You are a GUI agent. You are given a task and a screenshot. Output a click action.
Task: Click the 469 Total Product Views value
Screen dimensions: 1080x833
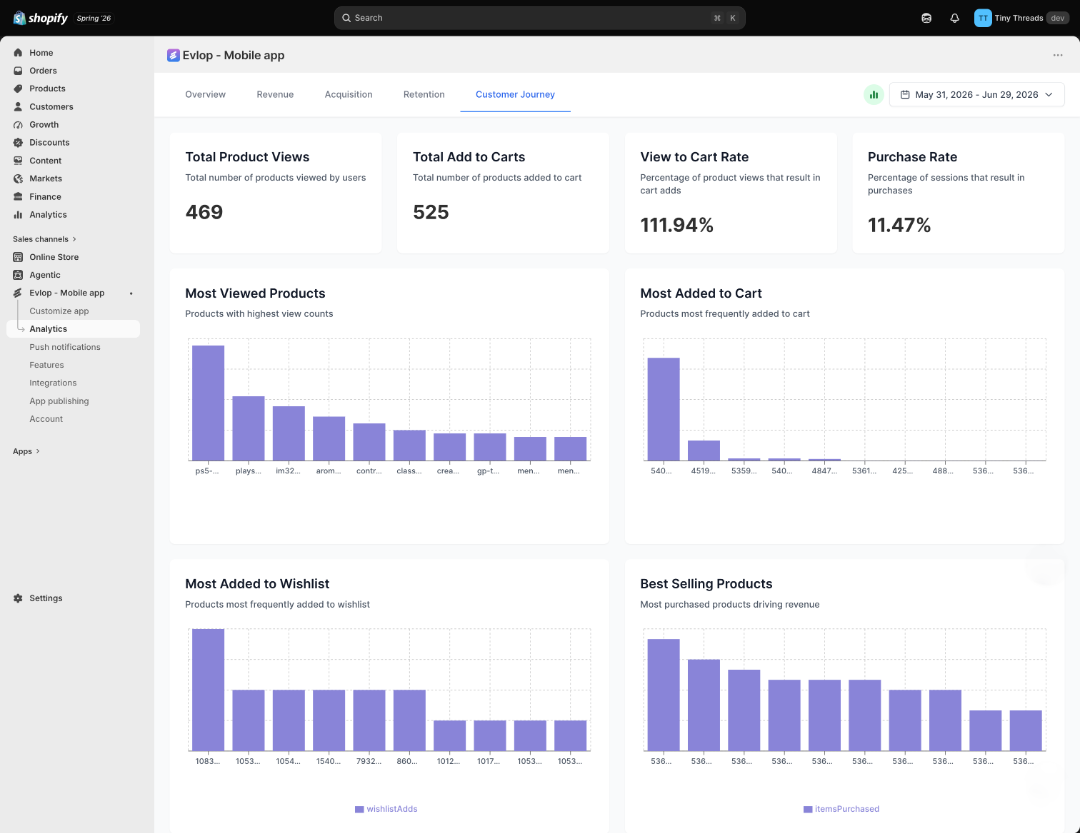click(x=204, y=212)
